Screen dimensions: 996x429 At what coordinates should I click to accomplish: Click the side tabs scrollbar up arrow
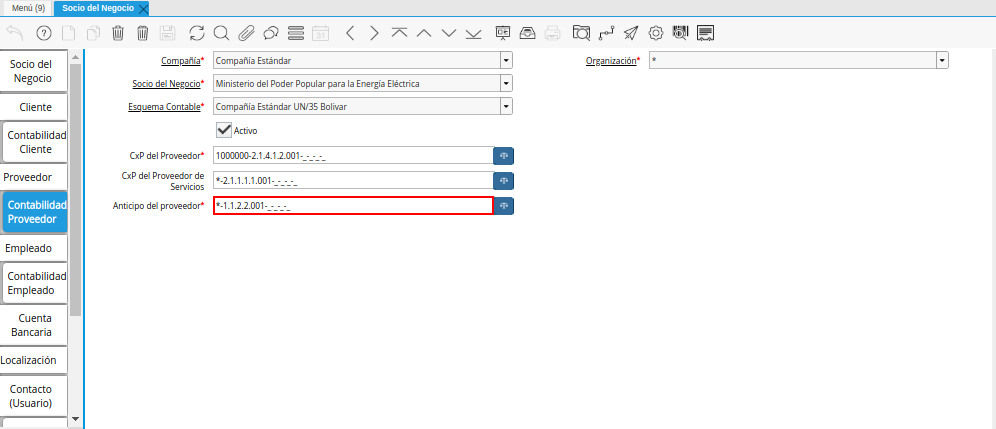point(76,57)
